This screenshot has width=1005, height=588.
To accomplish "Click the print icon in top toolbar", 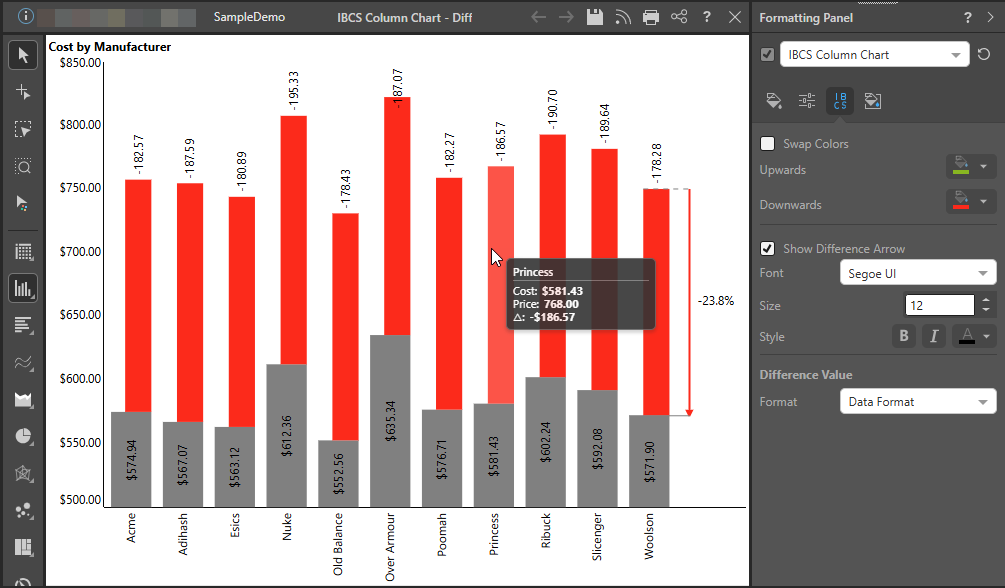I will coord(651,17).
